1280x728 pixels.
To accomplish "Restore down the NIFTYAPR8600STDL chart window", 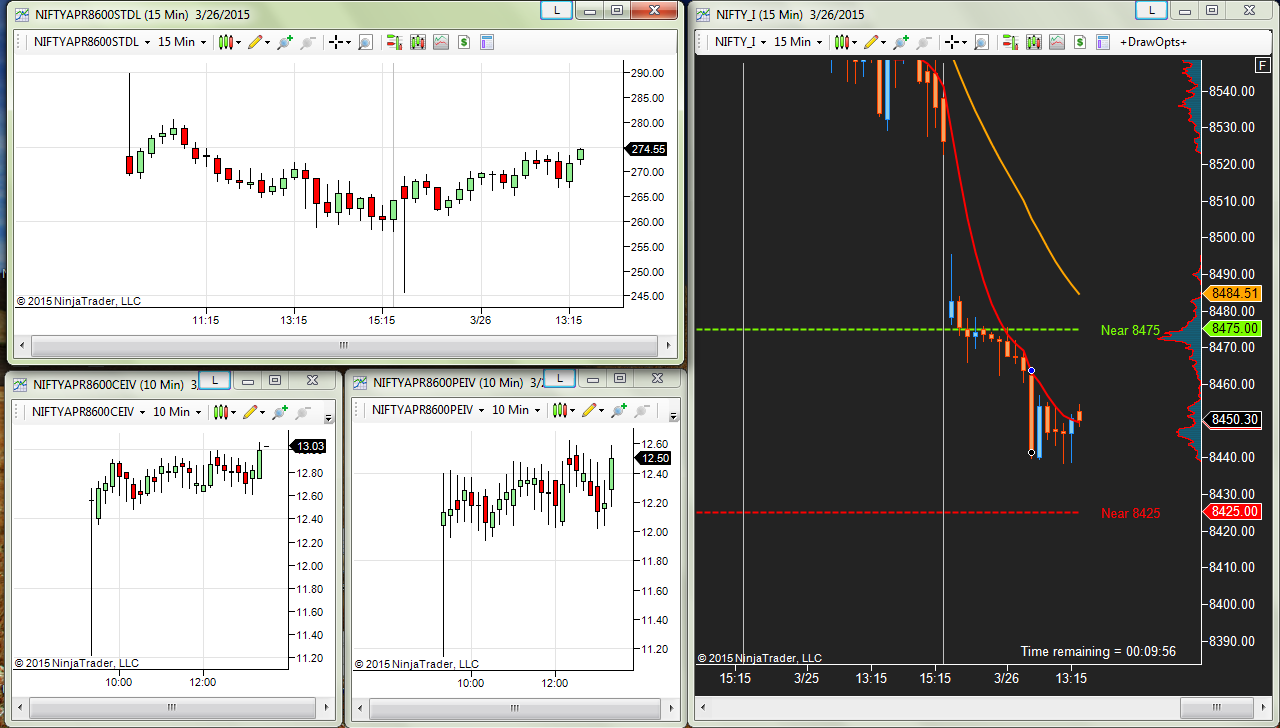I will point(617,10).
